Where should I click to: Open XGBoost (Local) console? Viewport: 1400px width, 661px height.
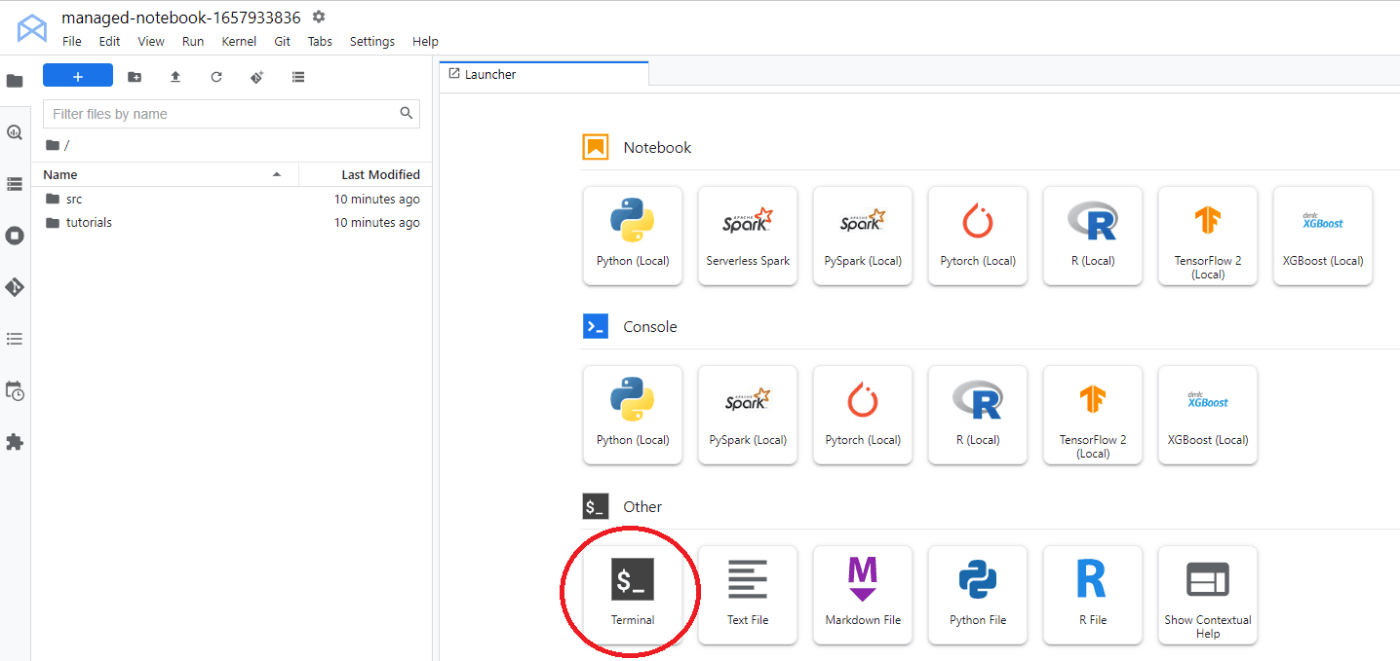(x=1207, y=414)
